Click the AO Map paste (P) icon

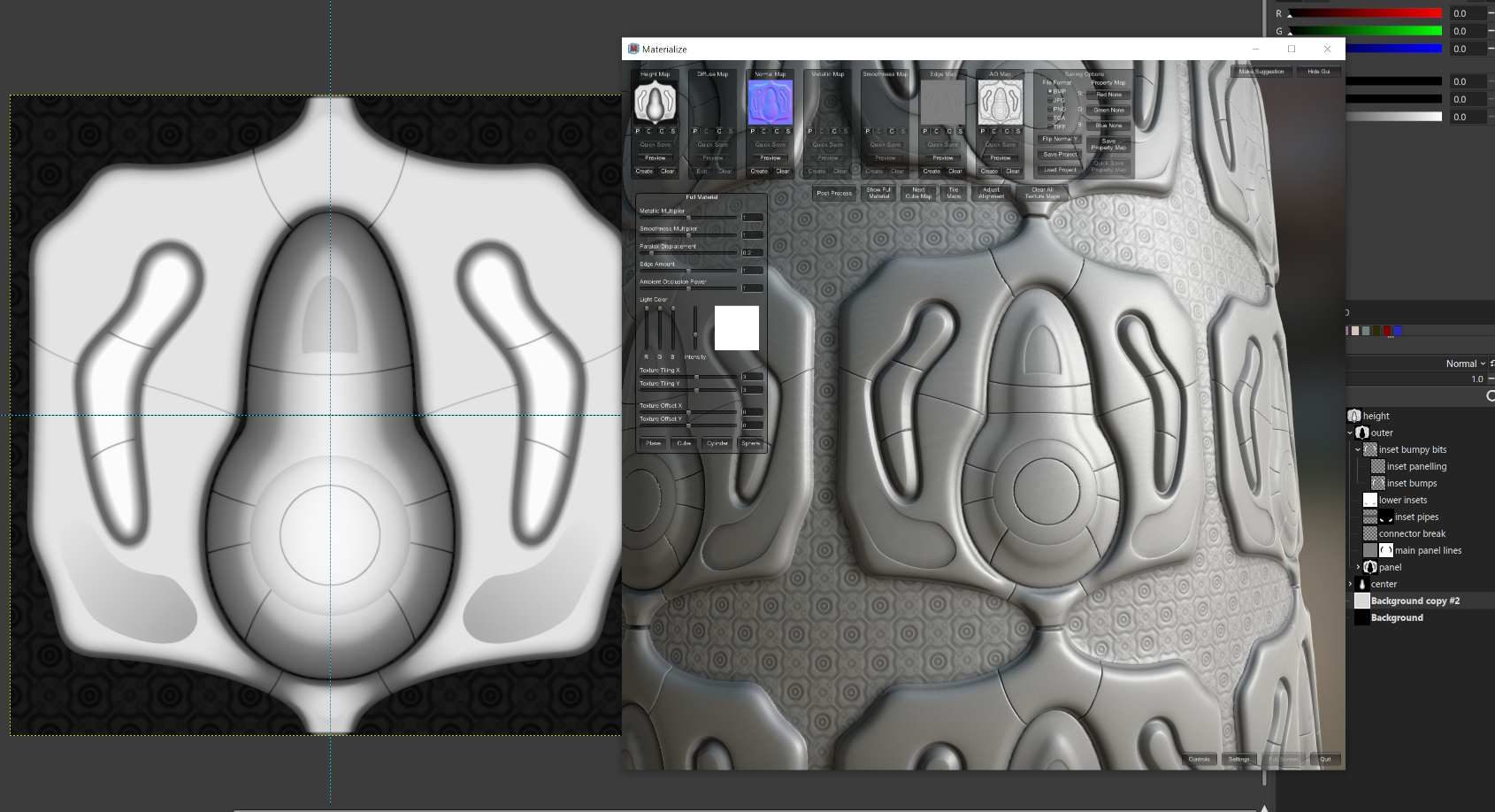(983, 131)
